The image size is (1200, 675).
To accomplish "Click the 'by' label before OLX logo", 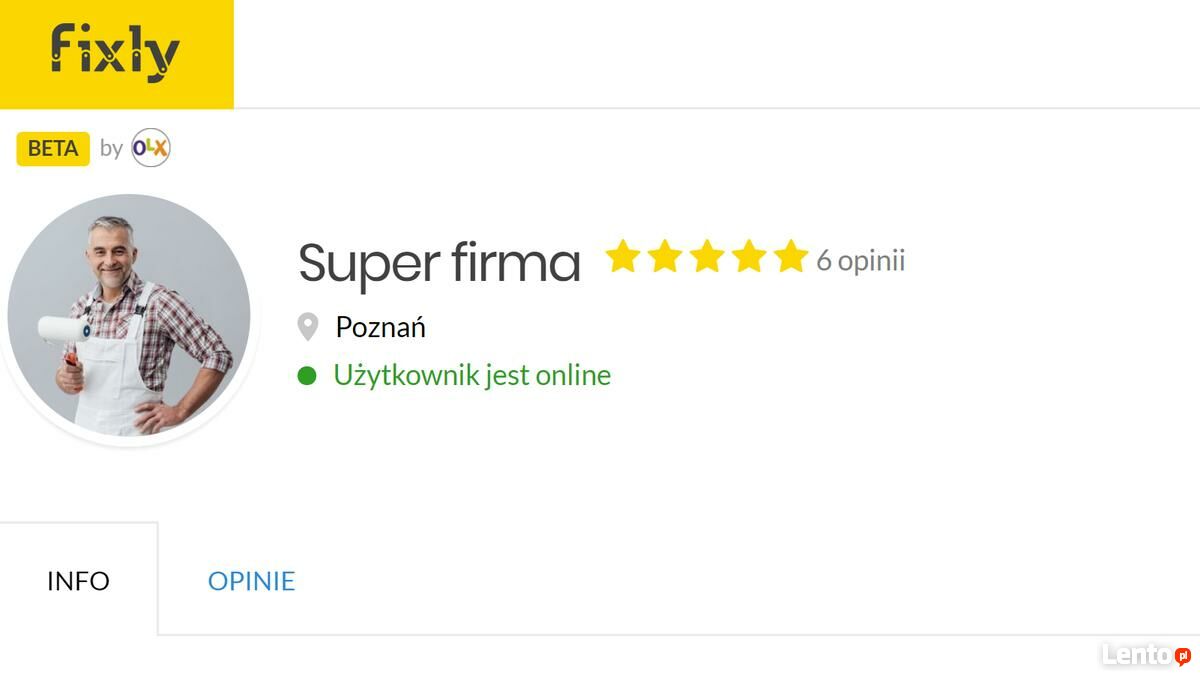I will pos(111,149).
